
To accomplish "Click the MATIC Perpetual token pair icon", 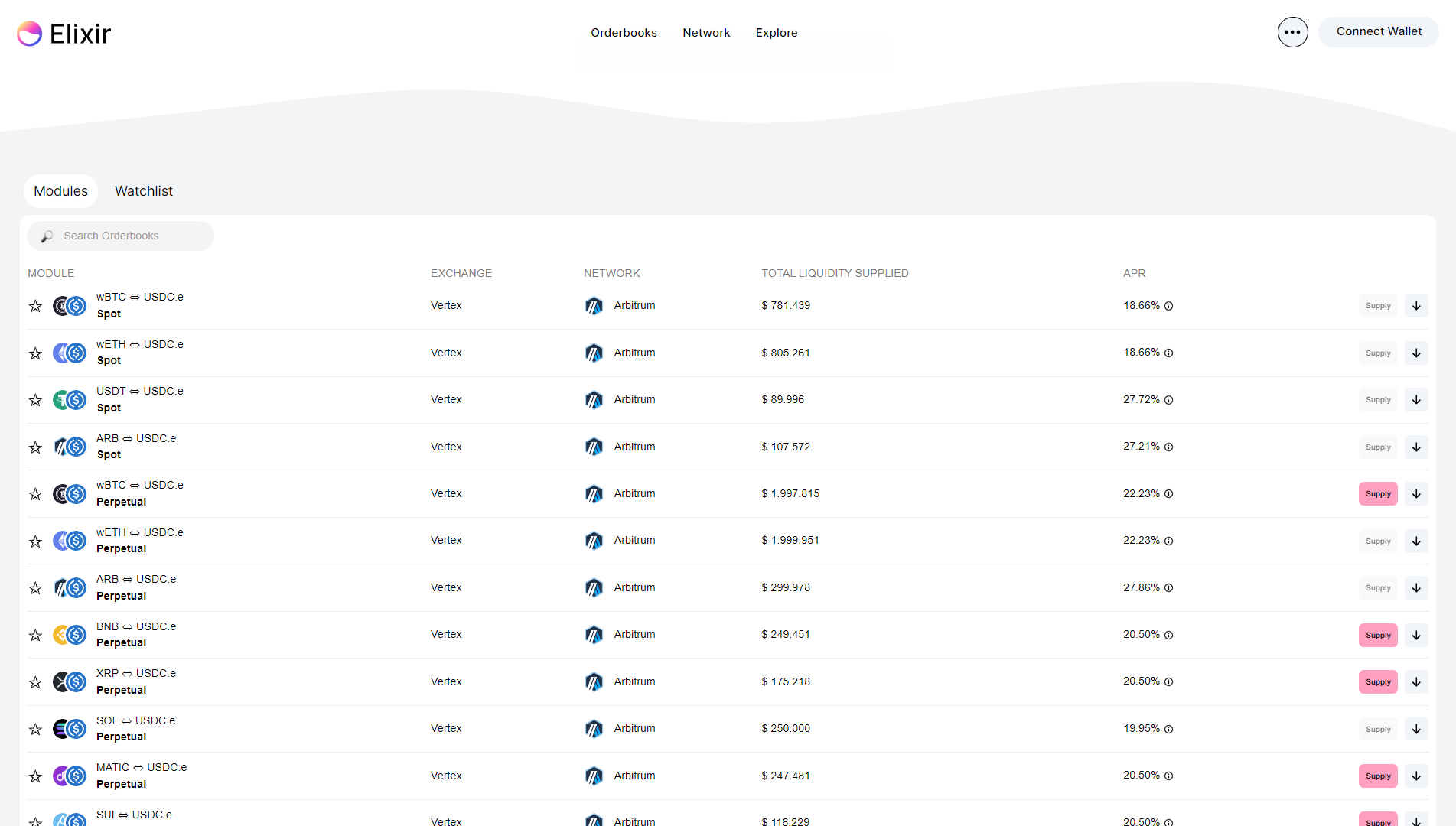I will 70,776.
